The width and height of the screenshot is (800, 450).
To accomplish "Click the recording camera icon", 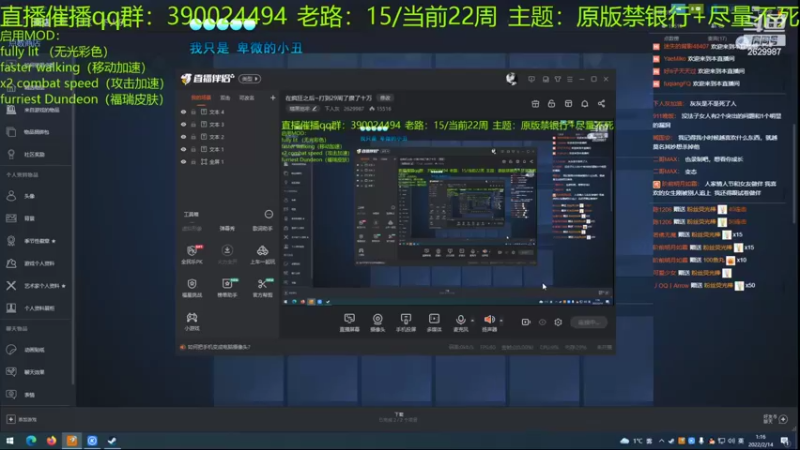I will point(526,322).
